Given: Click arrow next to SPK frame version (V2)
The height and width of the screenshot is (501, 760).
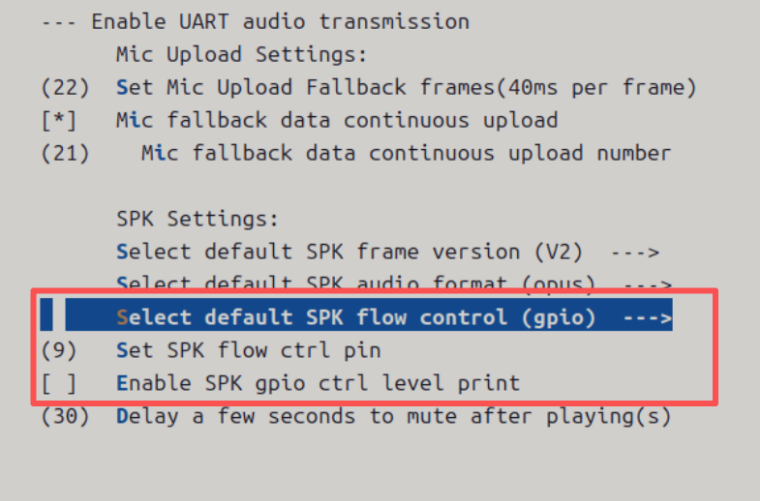Looking at the screenshot, I should tap(635, 252).
